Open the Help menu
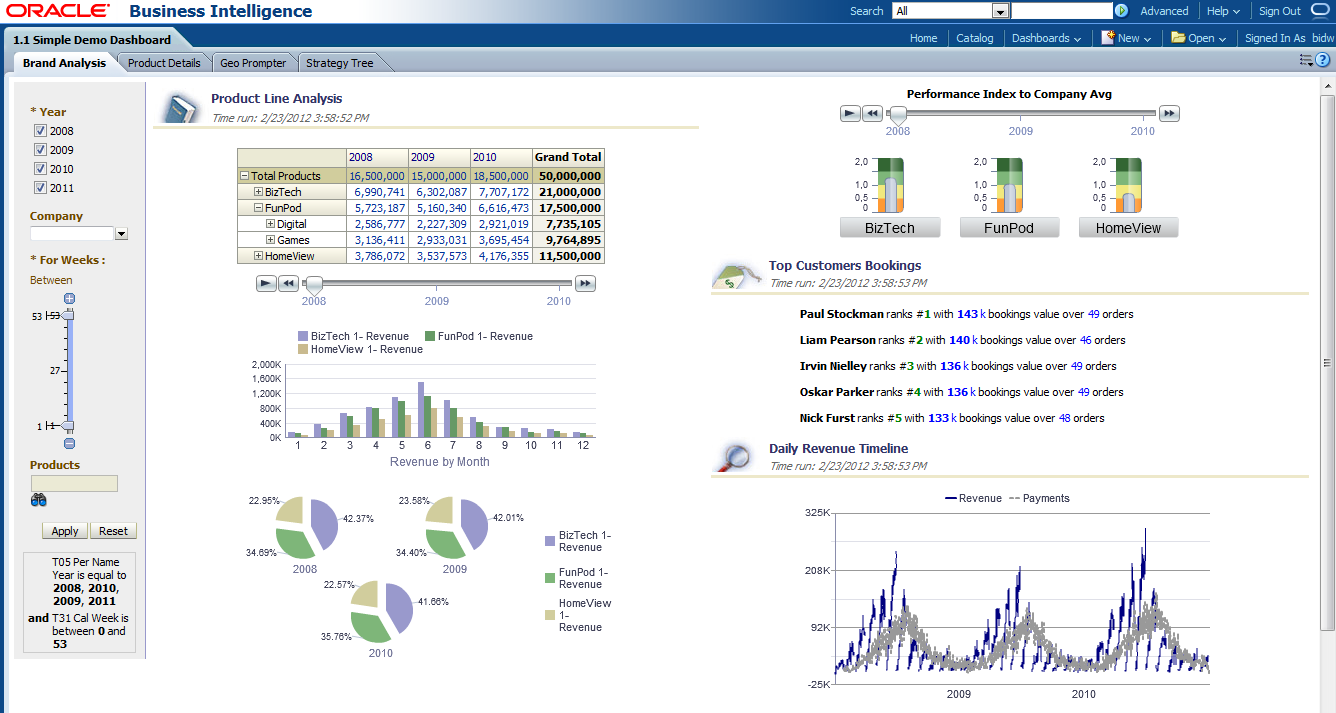Image resolution: width=1336 pixels, height=713 pixels. pyautogui.click(x=1223, y=11)
